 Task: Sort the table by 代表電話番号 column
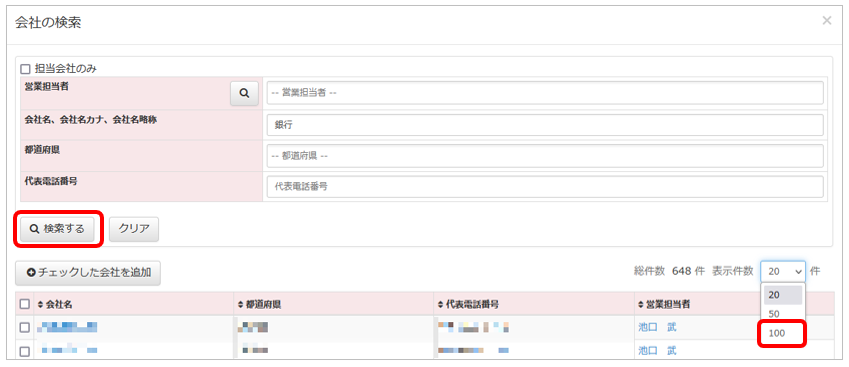(x=468, y=305)
